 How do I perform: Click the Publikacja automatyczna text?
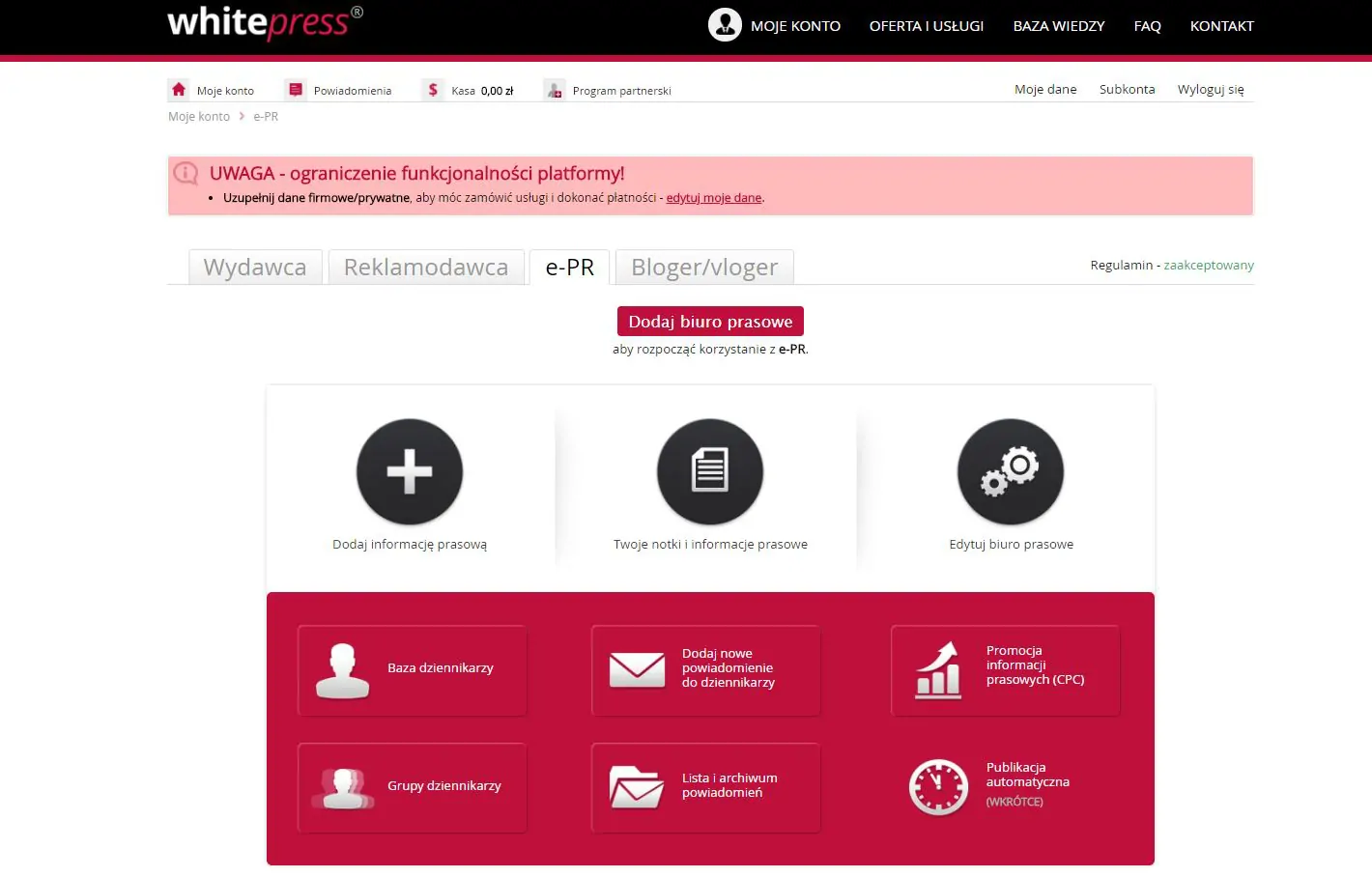point(1028,775)
